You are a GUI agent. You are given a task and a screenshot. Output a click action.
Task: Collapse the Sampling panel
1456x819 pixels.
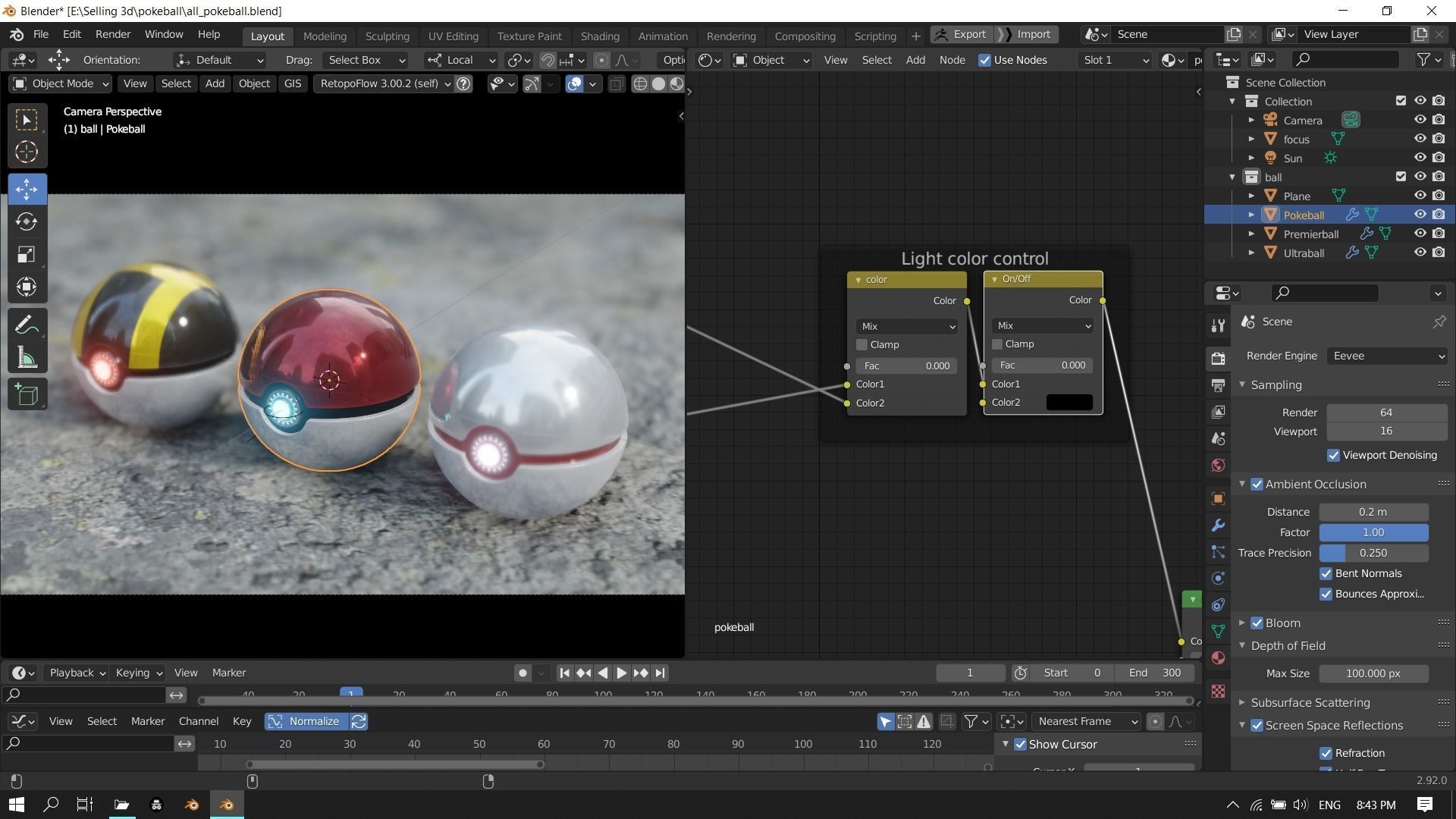click(1242, 384)
